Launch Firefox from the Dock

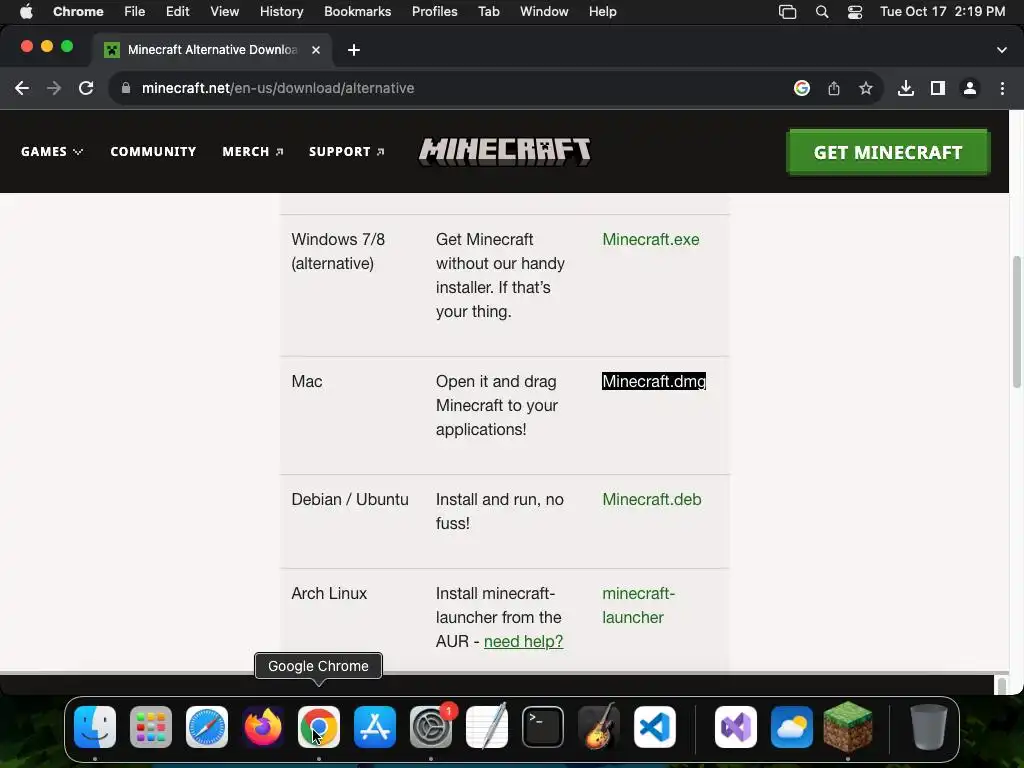click(263, 727)
